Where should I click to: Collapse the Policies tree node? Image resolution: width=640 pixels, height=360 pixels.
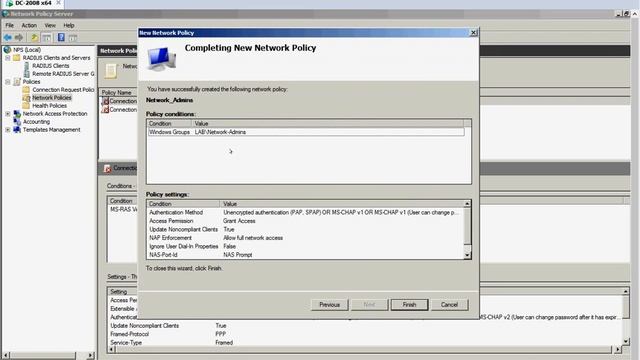[x=8, y=82]
